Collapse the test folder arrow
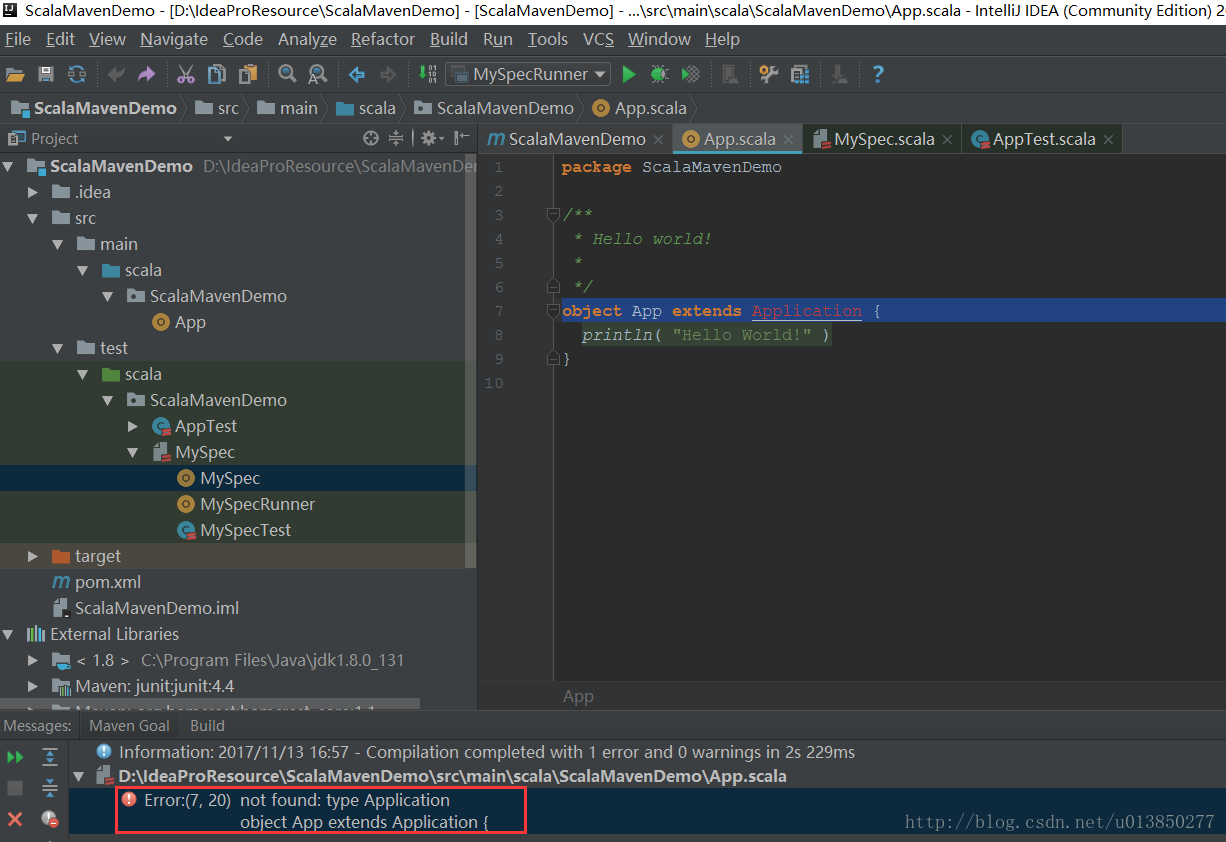This screenshot has width=1226, height=842. coord(58,348)
